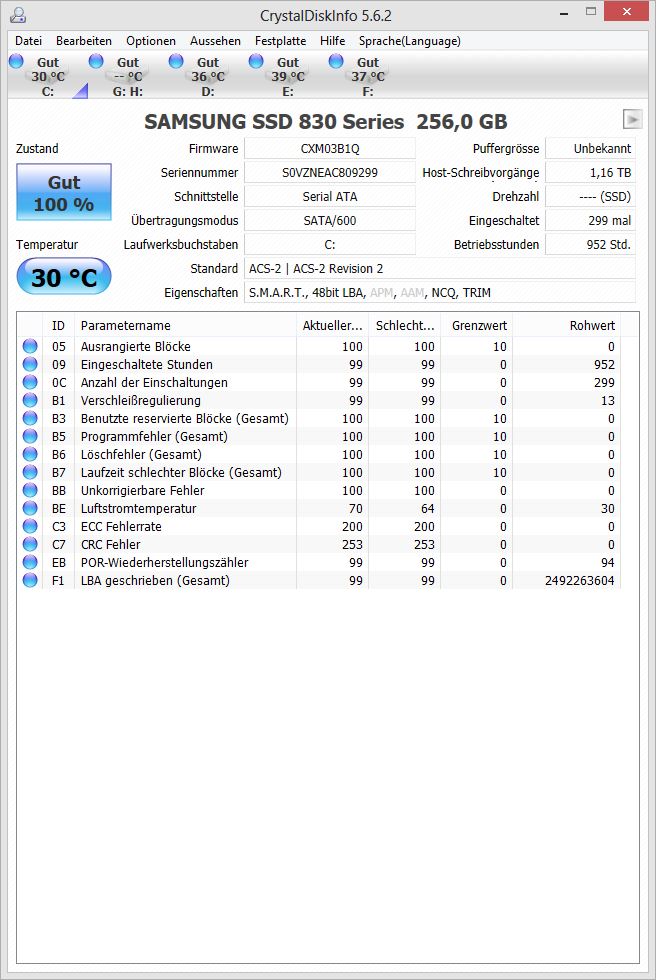This screenshot has width=656, height=980.
Task: Click status icon of Benutzte reservierte Blöcke row
Action: click(30, 419)
